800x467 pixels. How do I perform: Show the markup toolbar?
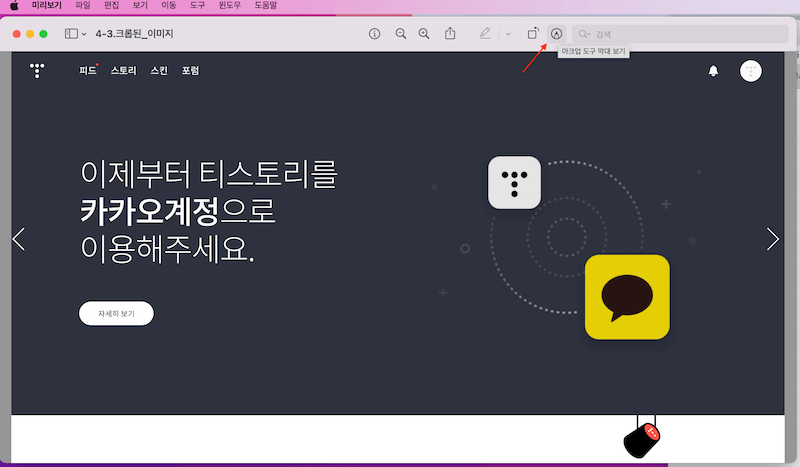tap(556, 34)
